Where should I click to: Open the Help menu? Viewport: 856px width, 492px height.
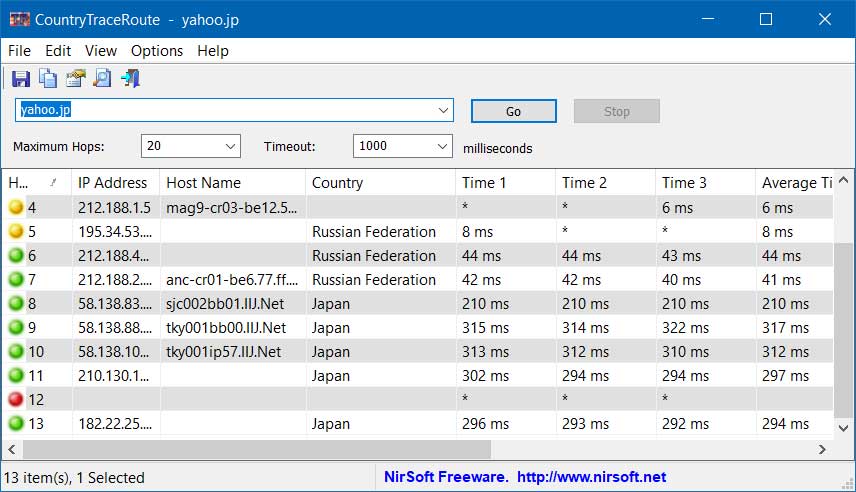tap(213, 51)
